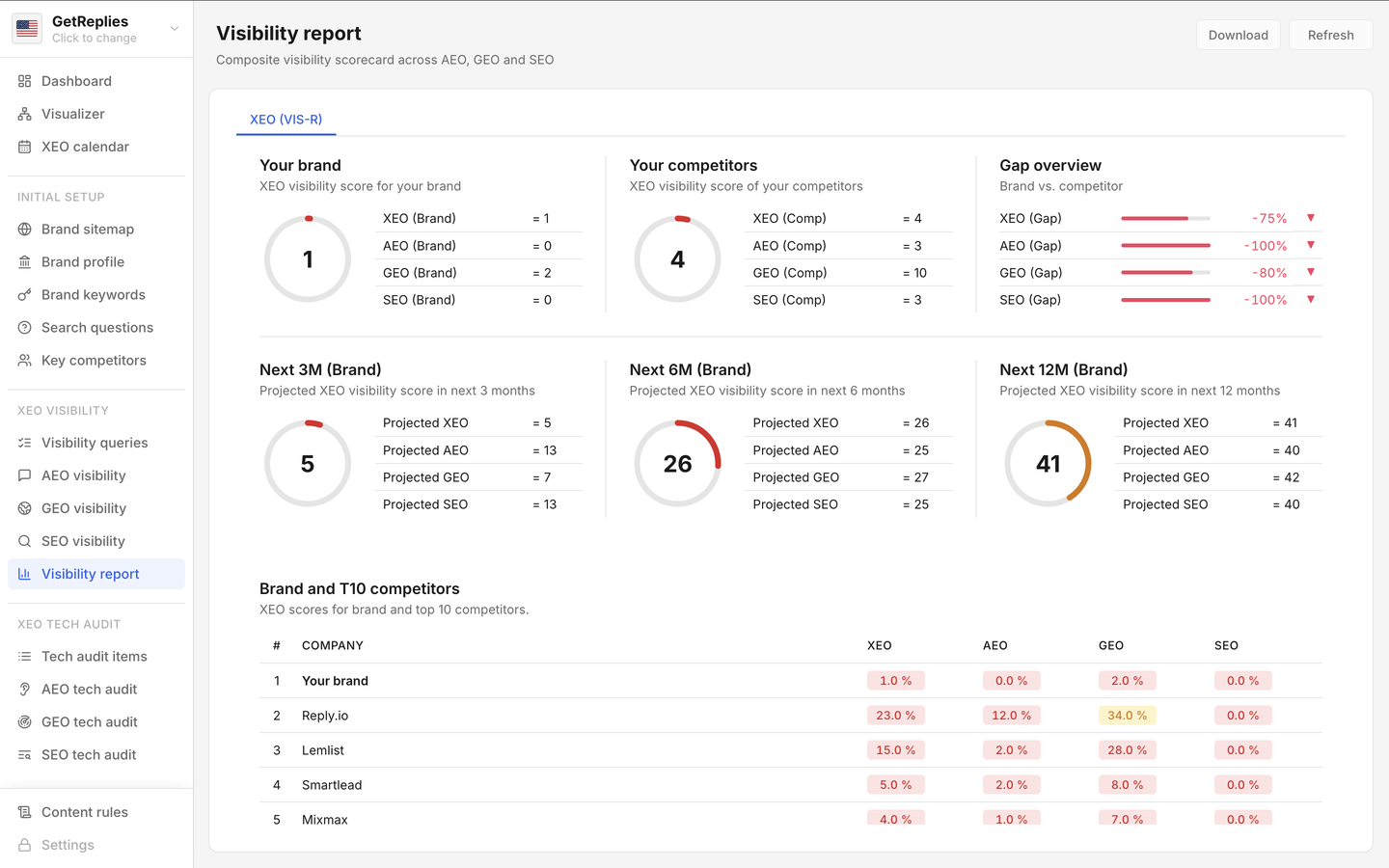Click the SEO column header
The image size is (1389, 868).
pos(1227,645)
